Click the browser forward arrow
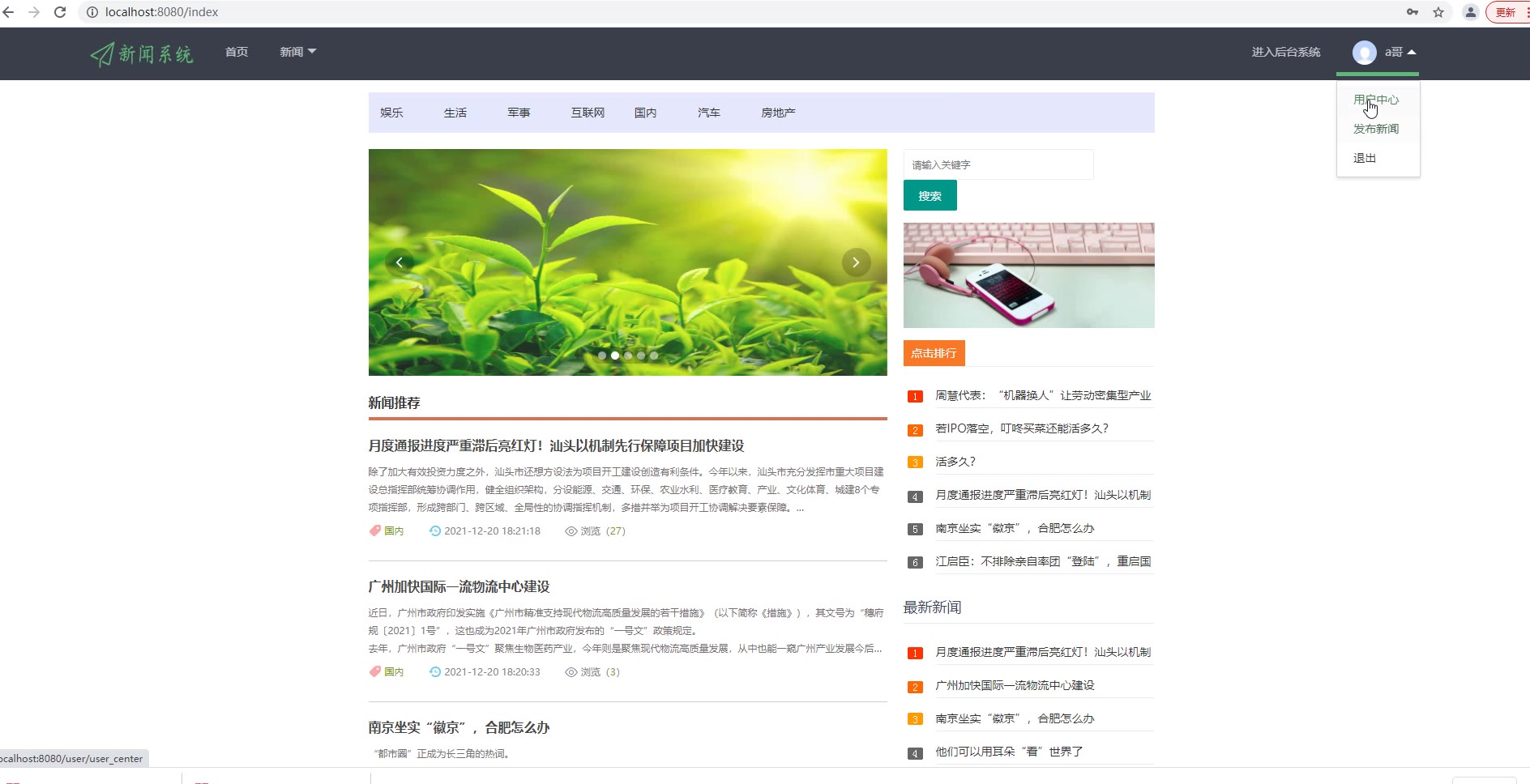This screenshot has width=1530, height=784. (34, 12)
